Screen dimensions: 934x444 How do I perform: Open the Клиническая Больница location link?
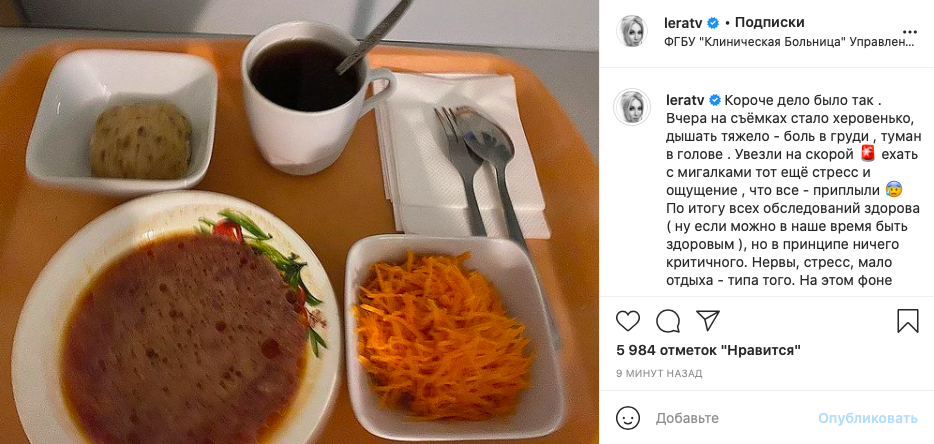tap(789, 42)
